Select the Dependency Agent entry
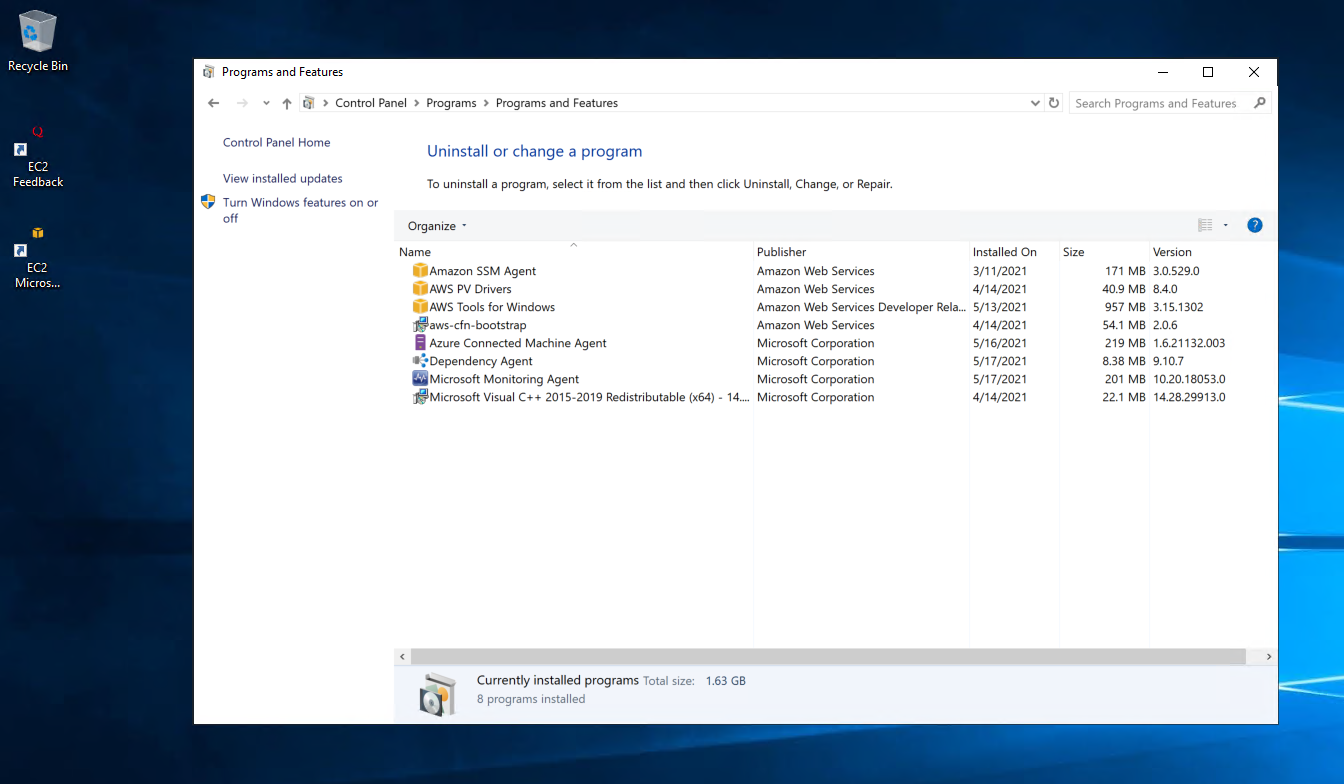Viewport: 1344px width, 784px height. (x=481, y=361)
